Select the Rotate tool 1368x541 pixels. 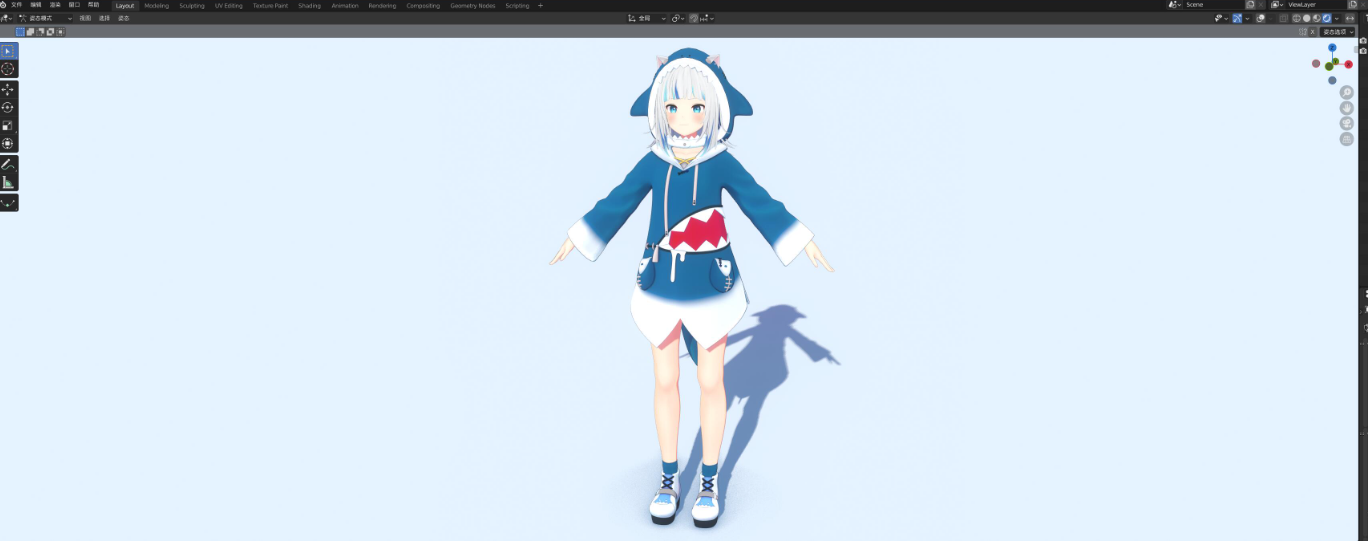coord(8,108)
